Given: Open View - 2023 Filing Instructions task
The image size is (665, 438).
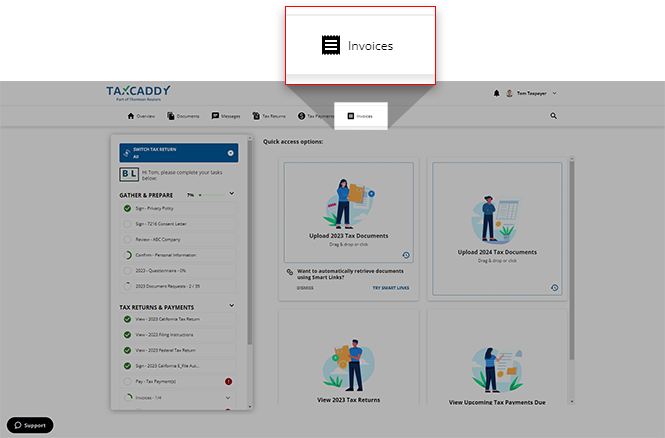Looking at the screenshot, I should (178, 335).
